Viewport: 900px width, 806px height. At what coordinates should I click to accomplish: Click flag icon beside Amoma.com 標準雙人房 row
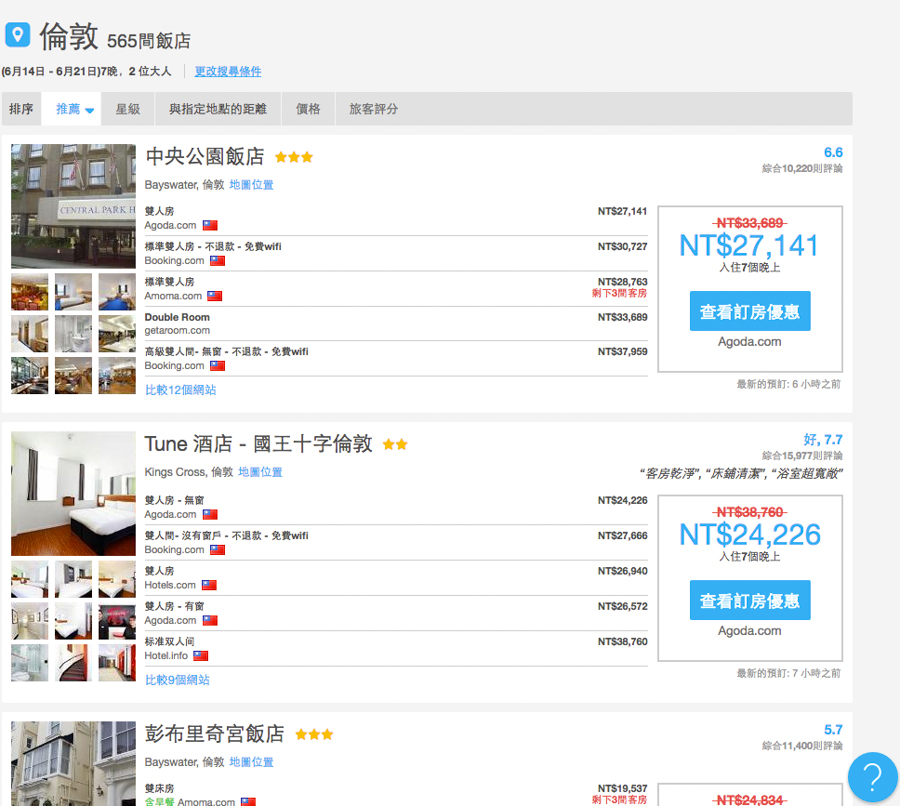215,296
